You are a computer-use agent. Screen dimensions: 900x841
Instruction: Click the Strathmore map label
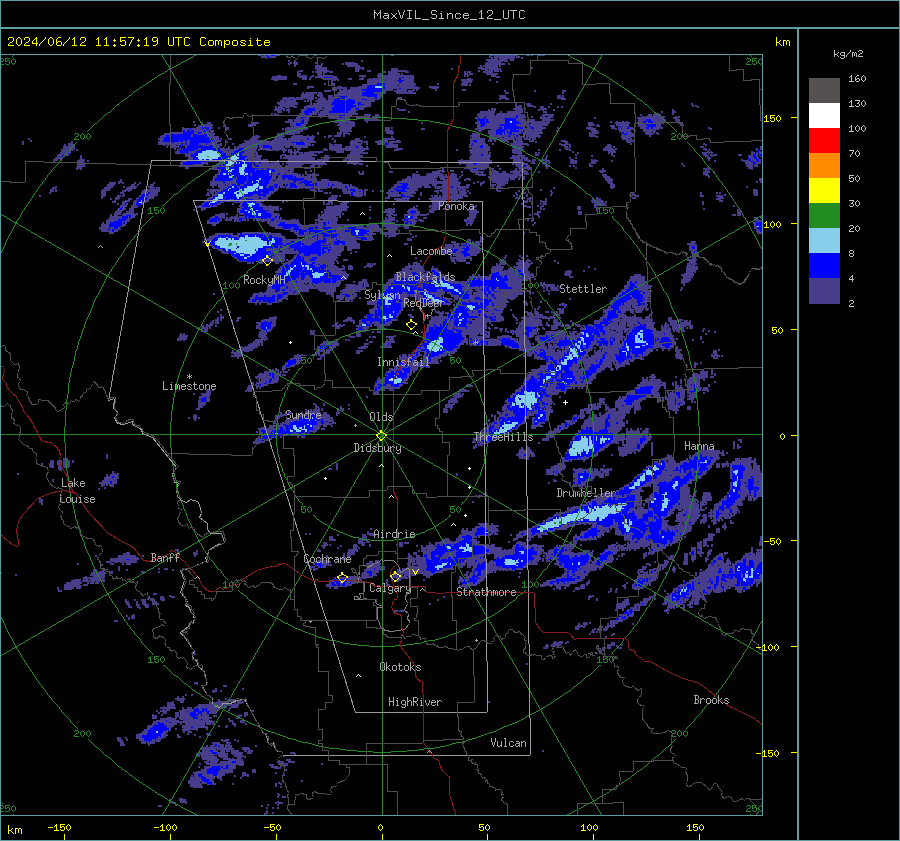click(x=486, y=592)
